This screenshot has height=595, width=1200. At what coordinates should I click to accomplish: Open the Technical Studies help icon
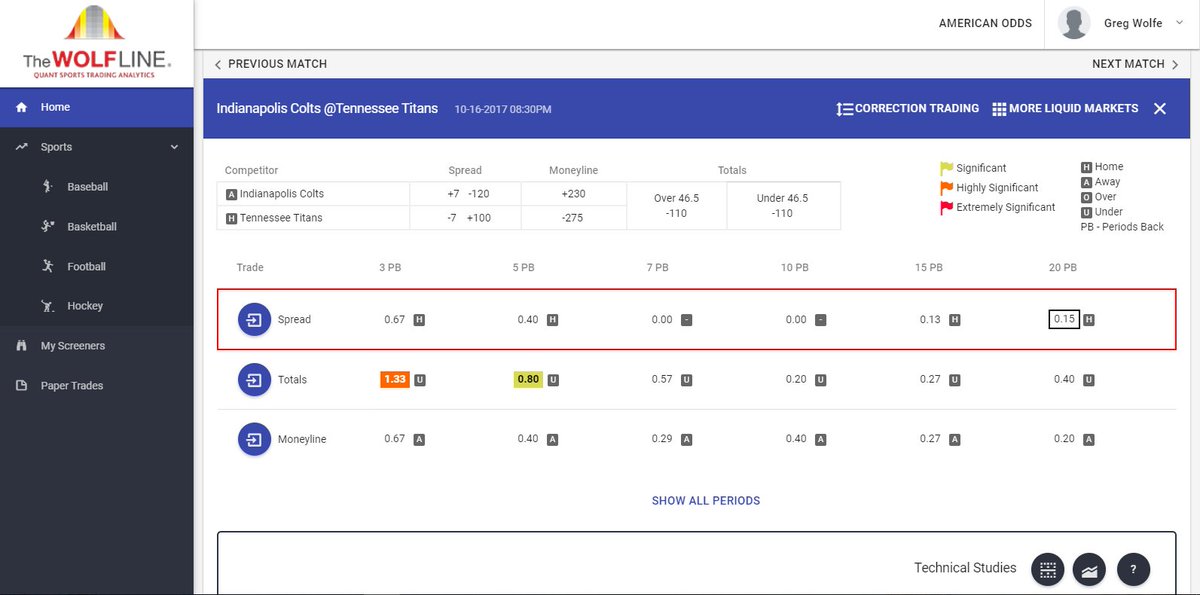[x=1133, y=569]
